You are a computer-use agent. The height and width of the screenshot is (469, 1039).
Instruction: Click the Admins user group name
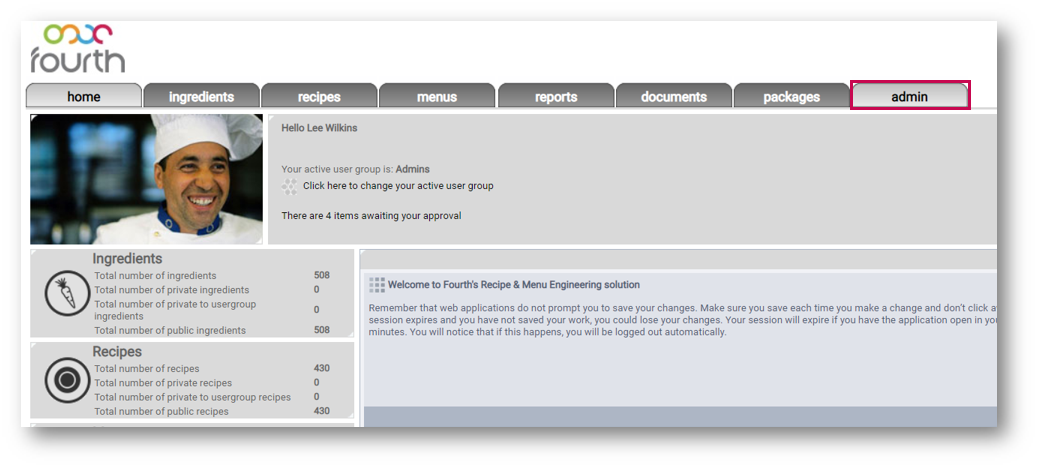[413, 170]
